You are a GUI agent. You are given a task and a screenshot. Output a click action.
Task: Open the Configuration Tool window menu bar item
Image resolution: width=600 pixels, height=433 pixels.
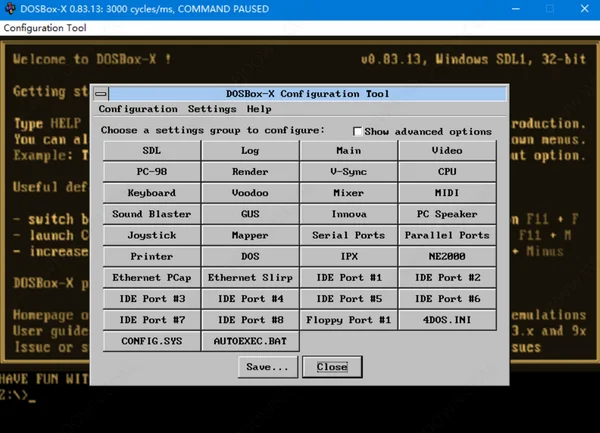click(45, 28)
